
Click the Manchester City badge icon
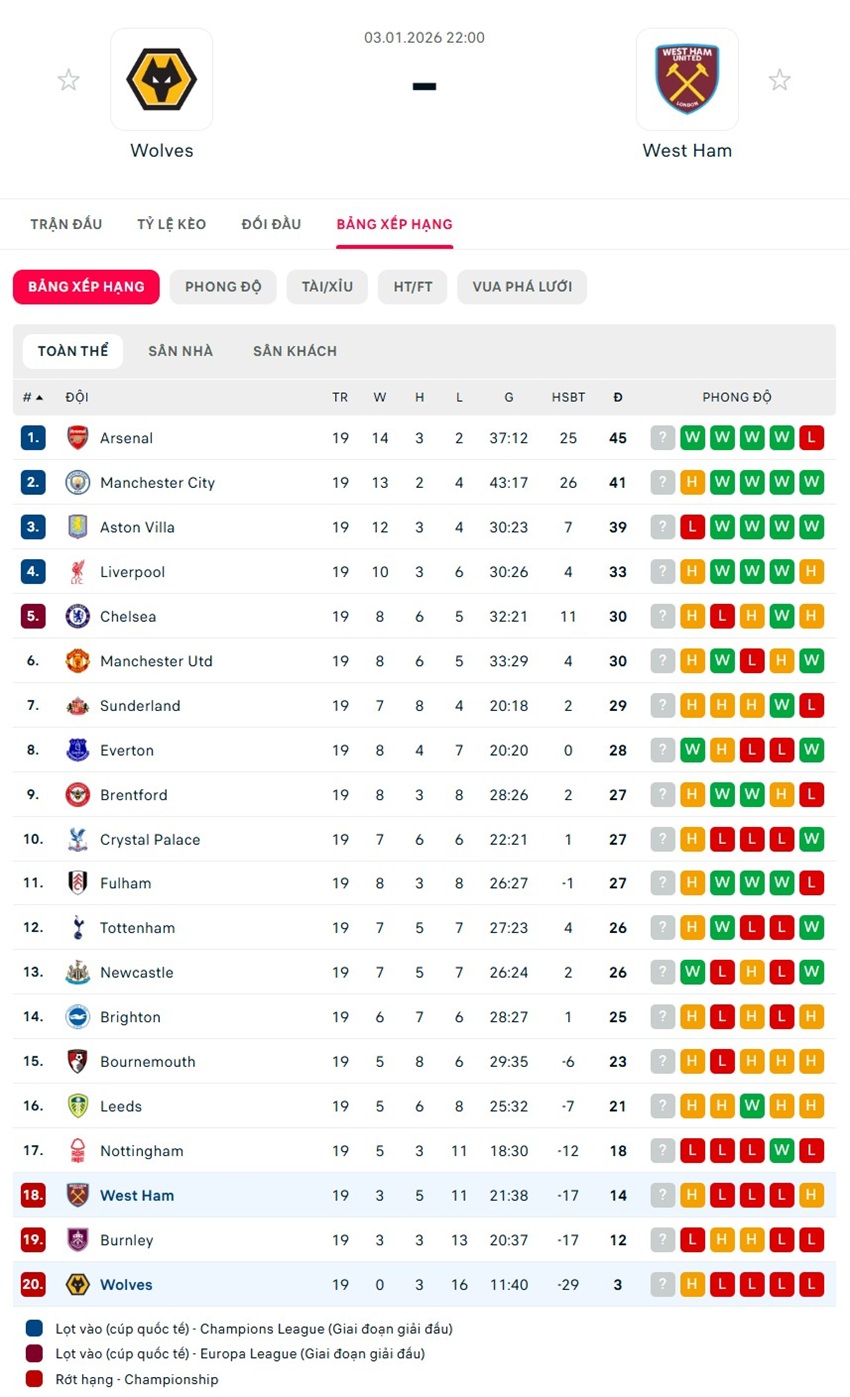pyautogui.click(x=78, y=483)
